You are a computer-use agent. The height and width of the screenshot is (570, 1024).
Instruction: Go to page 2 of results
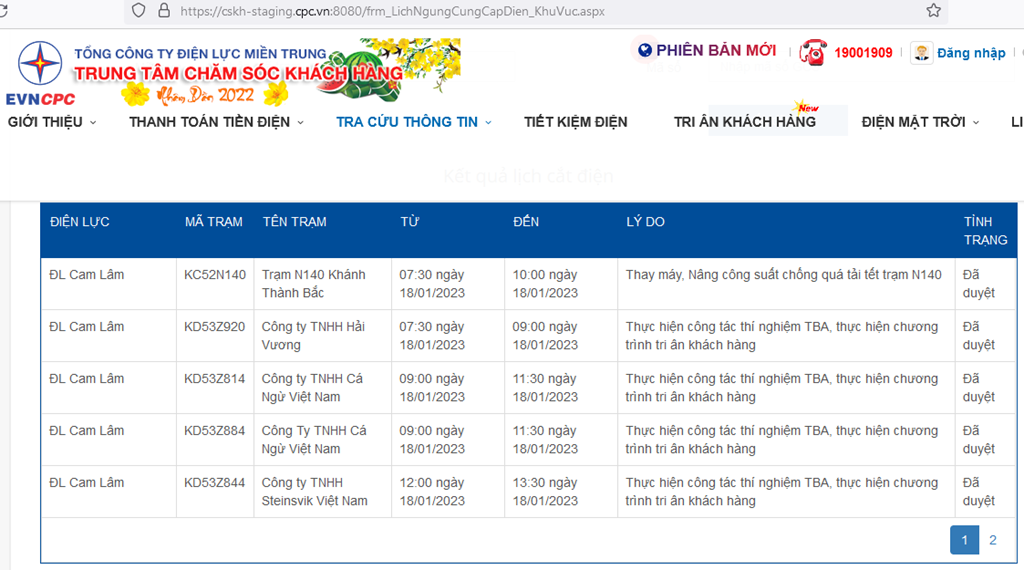[992, 540]
